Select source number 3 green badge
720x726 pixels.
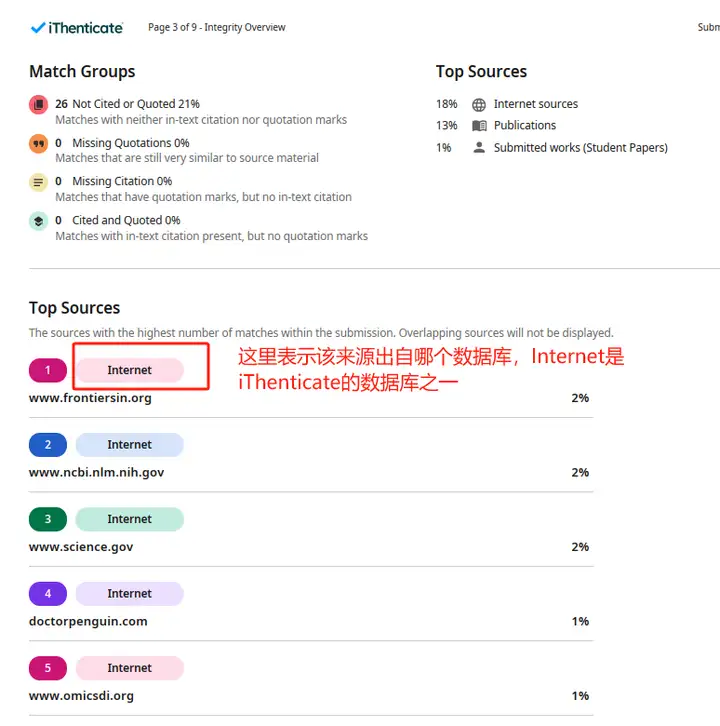[48, 519]
